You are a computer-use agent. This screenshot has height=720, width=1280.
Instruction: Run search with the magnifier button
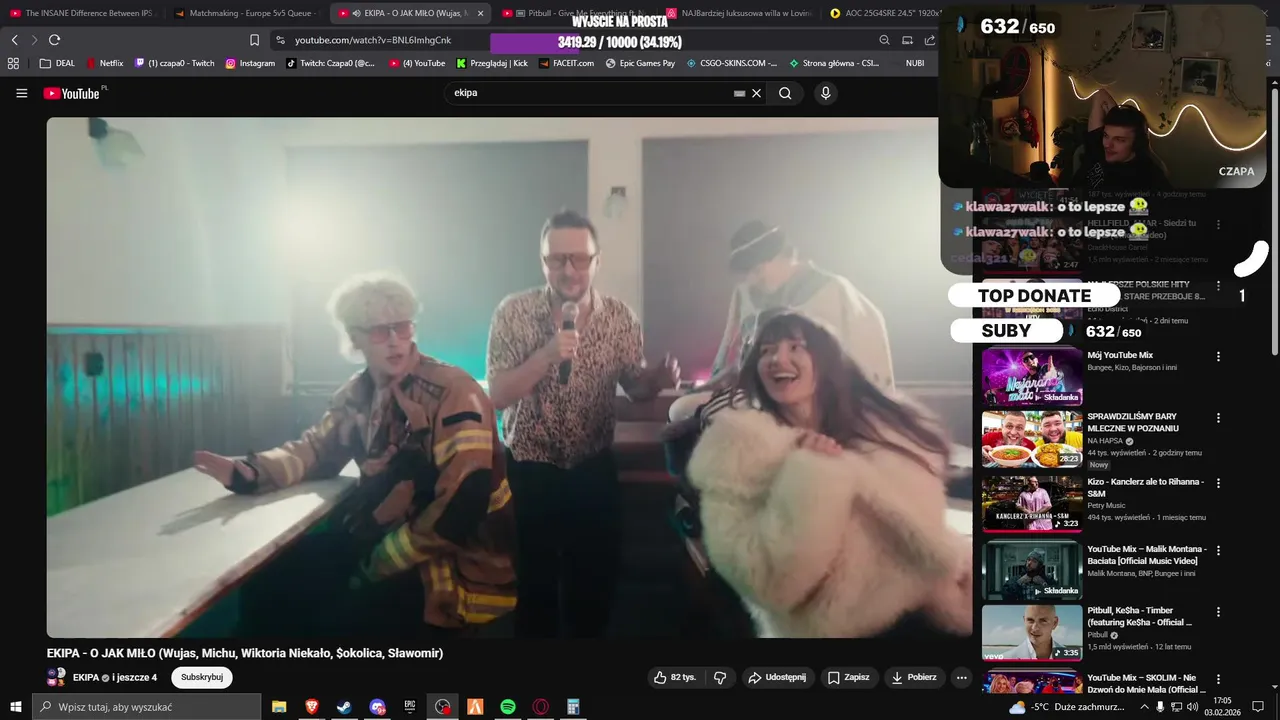coord(785,93)
